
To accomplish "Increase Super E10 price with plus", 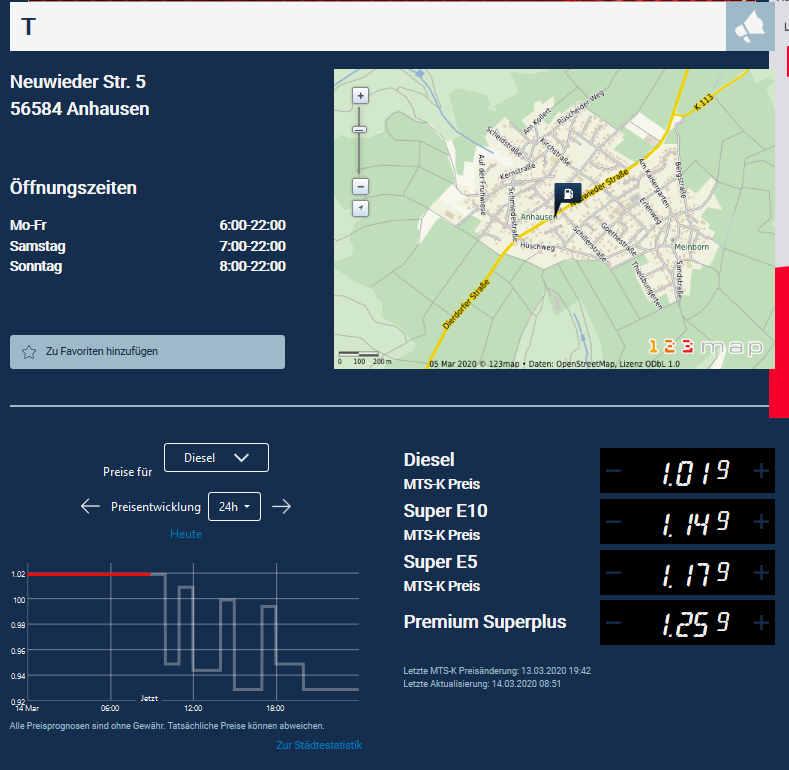I will (x=761, y=522).
